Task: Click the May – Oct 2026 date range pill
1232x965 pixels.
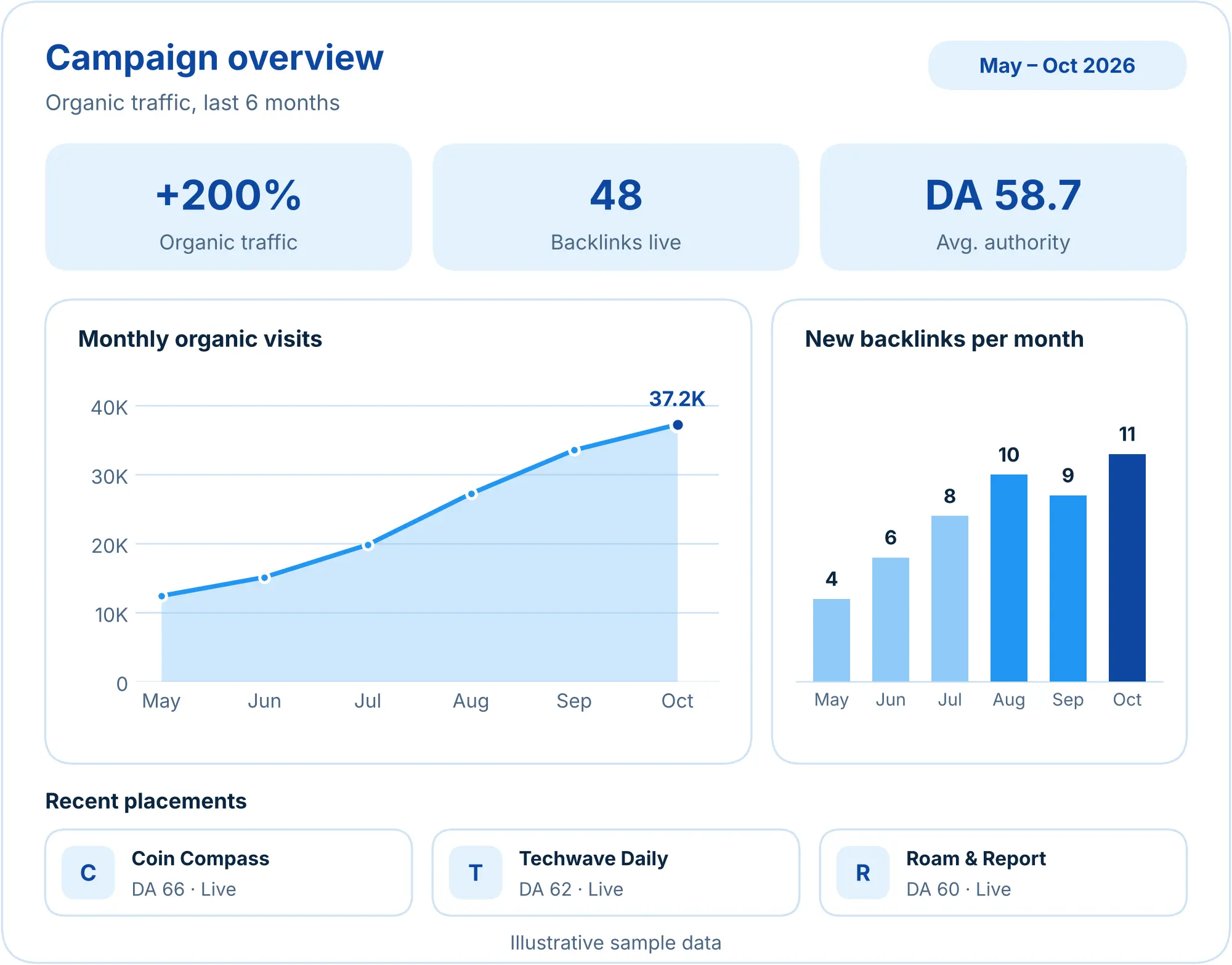Action: [x=1057, y=65]
